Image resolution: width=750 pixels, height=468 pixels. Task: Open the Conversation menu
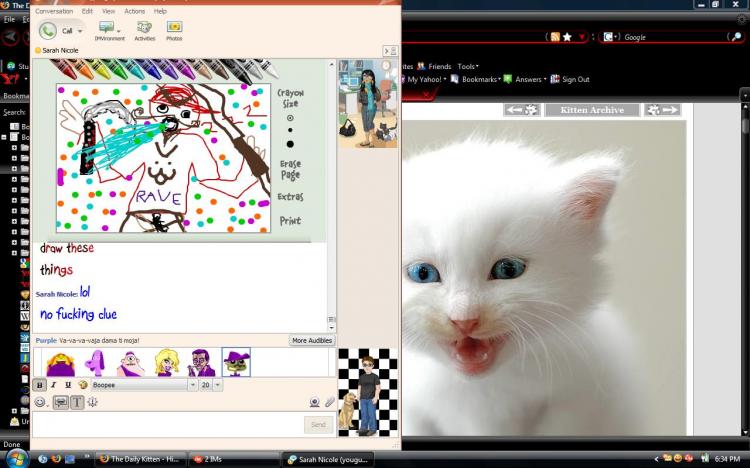pyautogui.click(x=54, y=11)
